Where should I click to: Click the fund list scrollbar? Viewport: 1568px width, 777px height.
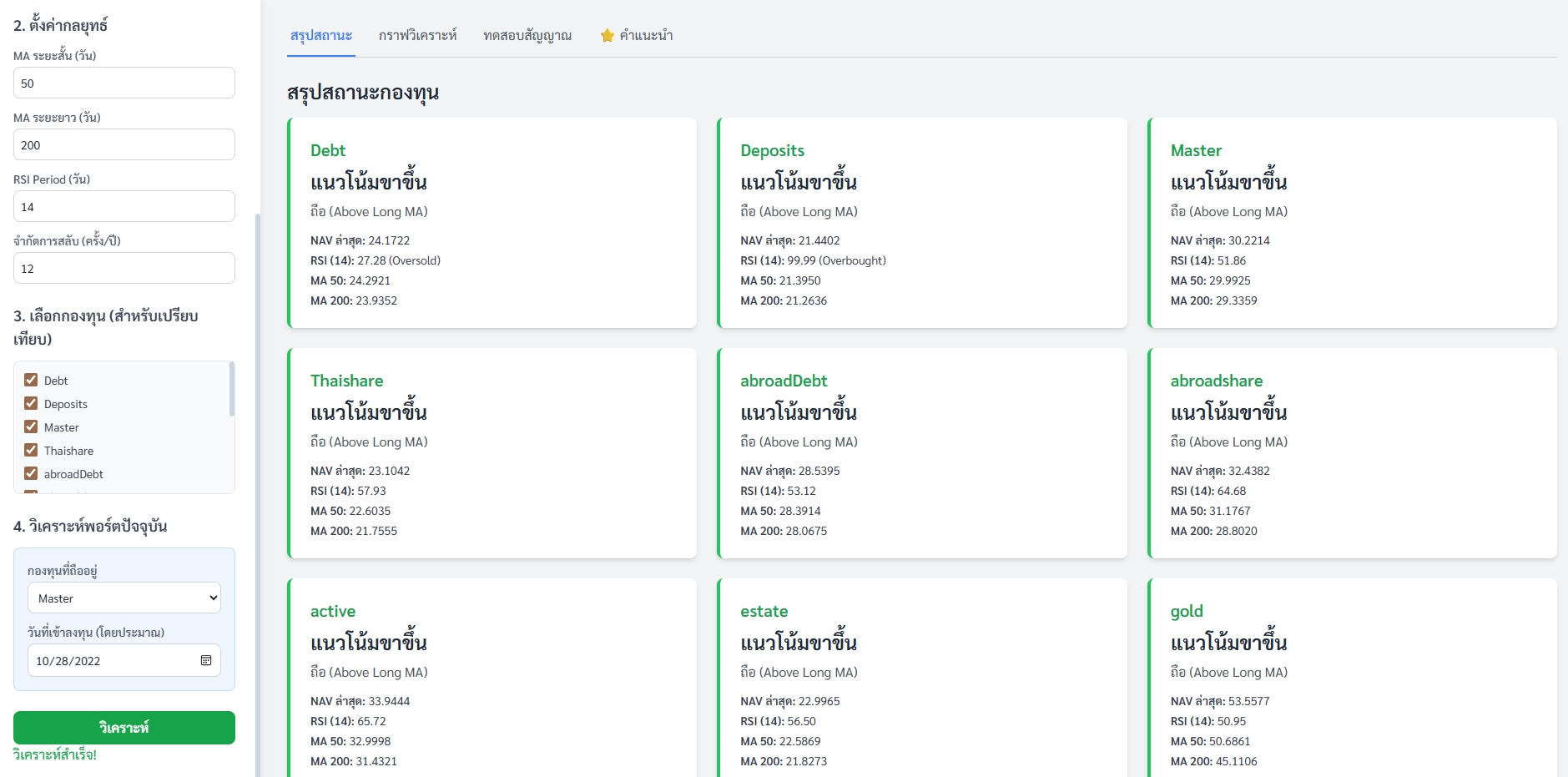[x=231, y=390]
